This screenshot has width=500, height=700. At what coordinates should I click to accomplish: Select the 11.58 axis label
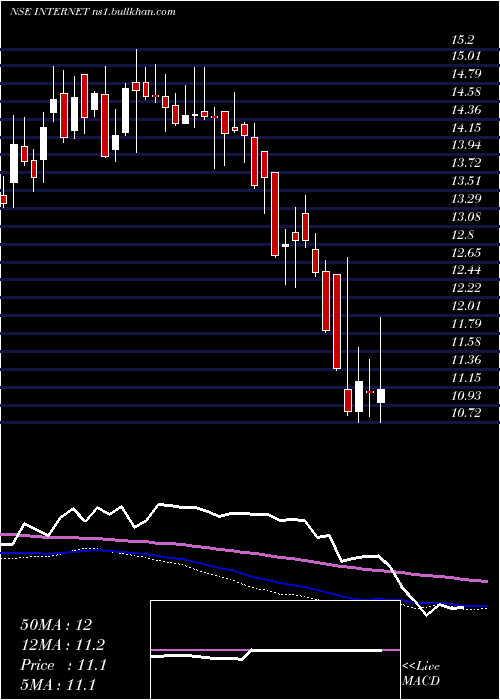[x=466, y=342]
